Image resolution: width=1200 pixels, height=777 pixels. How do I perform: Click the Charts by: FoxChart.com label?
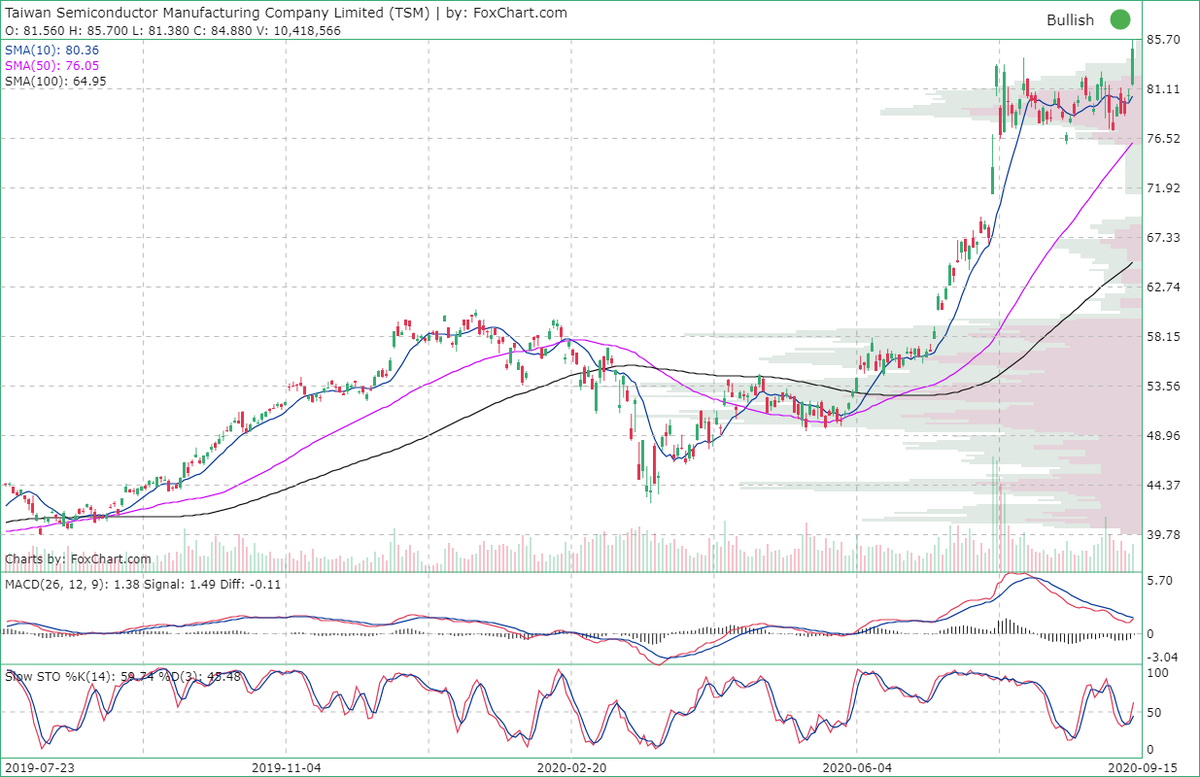[78, 559]
